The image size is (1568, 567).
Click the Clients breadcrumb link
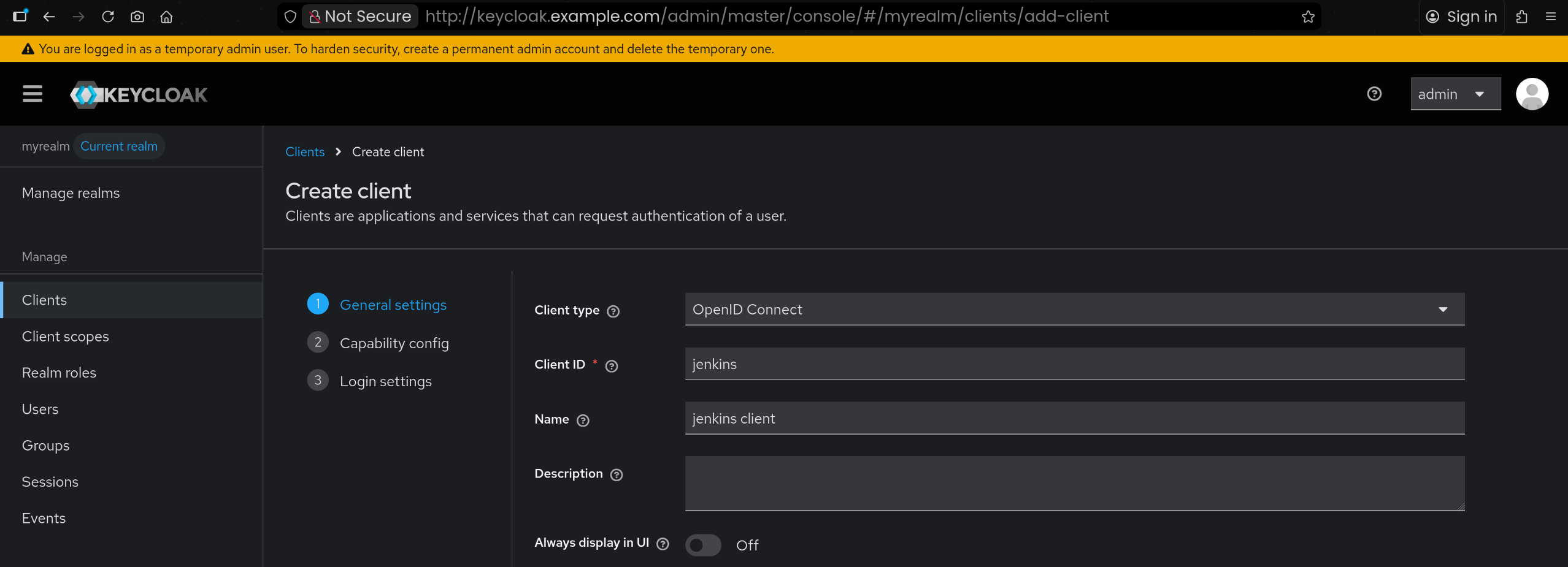click(305, 152)
